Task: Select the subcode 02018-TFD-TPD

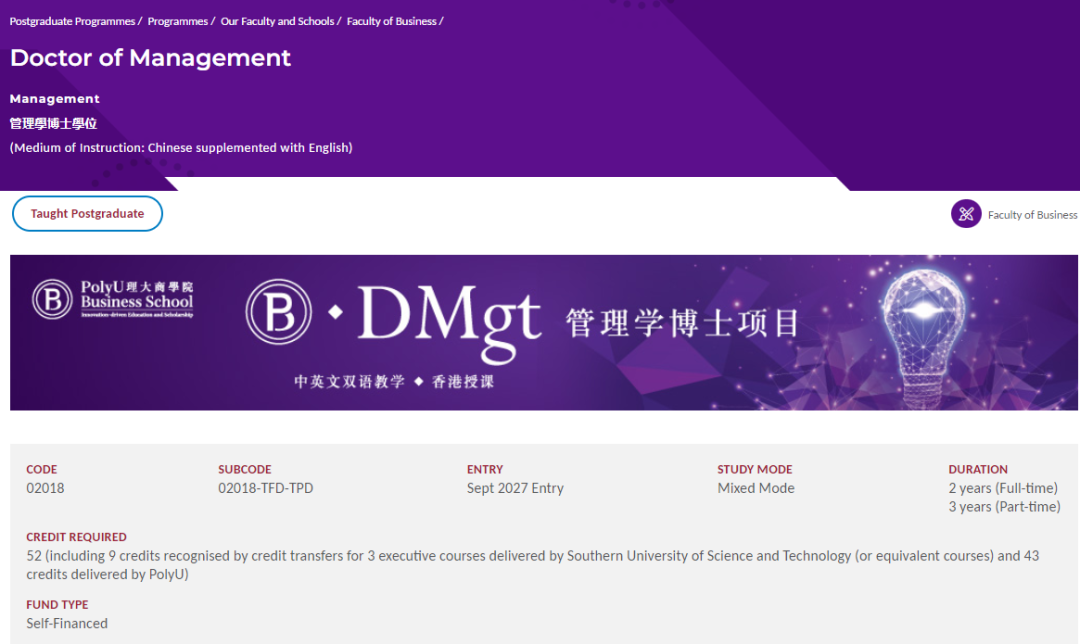Action: click(265, 488)
